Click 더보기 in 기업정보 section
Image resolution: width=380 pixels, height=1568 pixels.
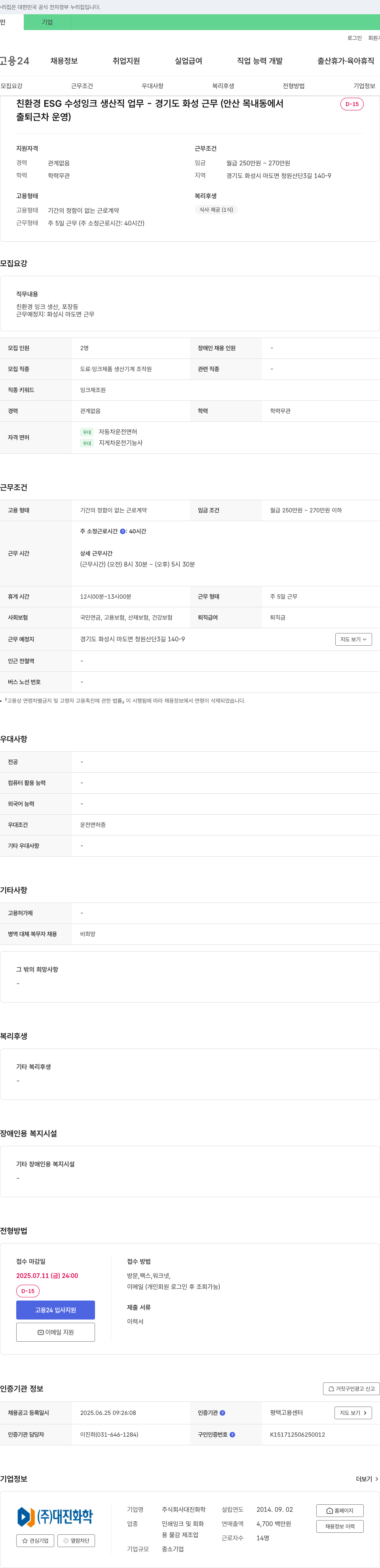(x=367, y=1479)
